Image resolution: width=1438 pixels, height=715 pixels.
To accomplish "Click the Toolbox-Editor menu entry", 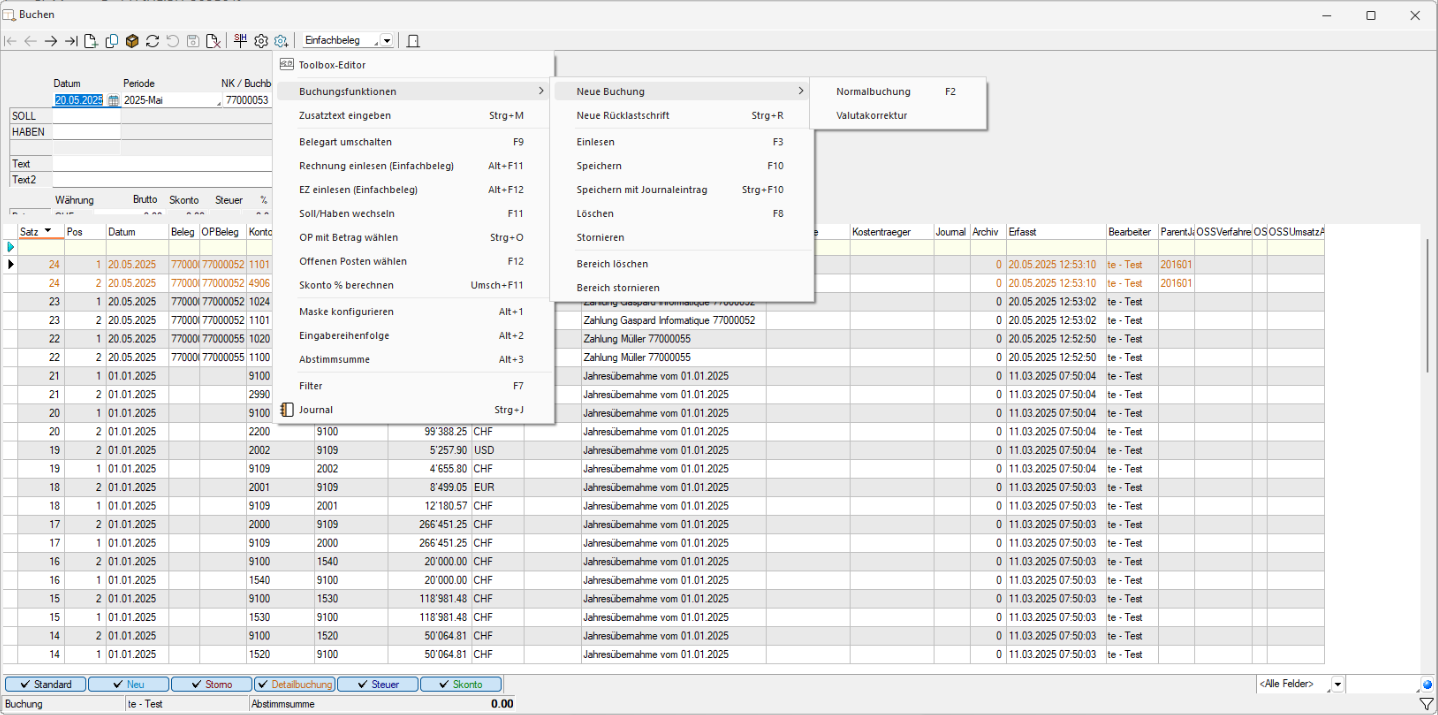I will click(x=332, y=65).
